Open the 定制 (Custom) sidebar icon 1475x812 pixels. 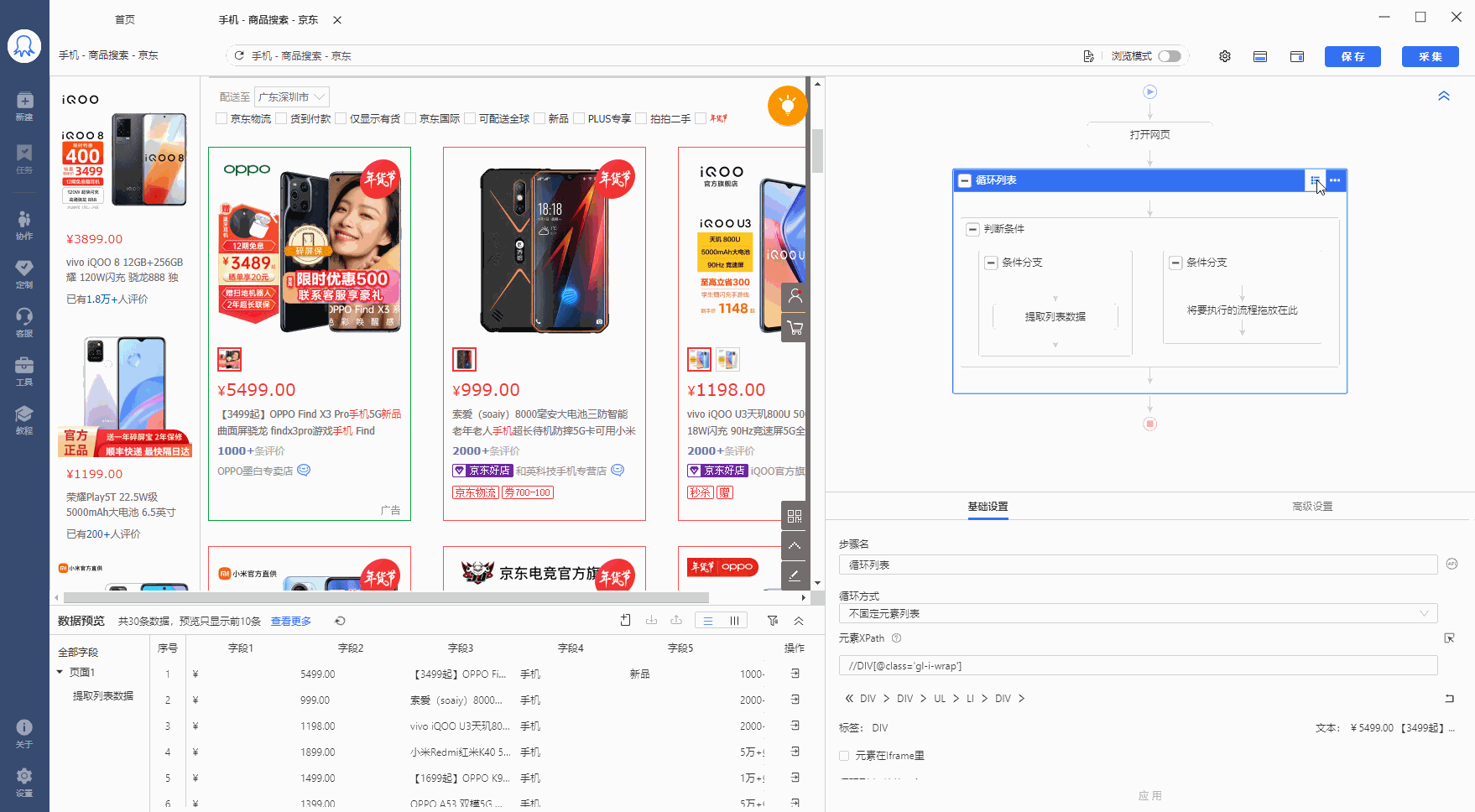[24, 273]
